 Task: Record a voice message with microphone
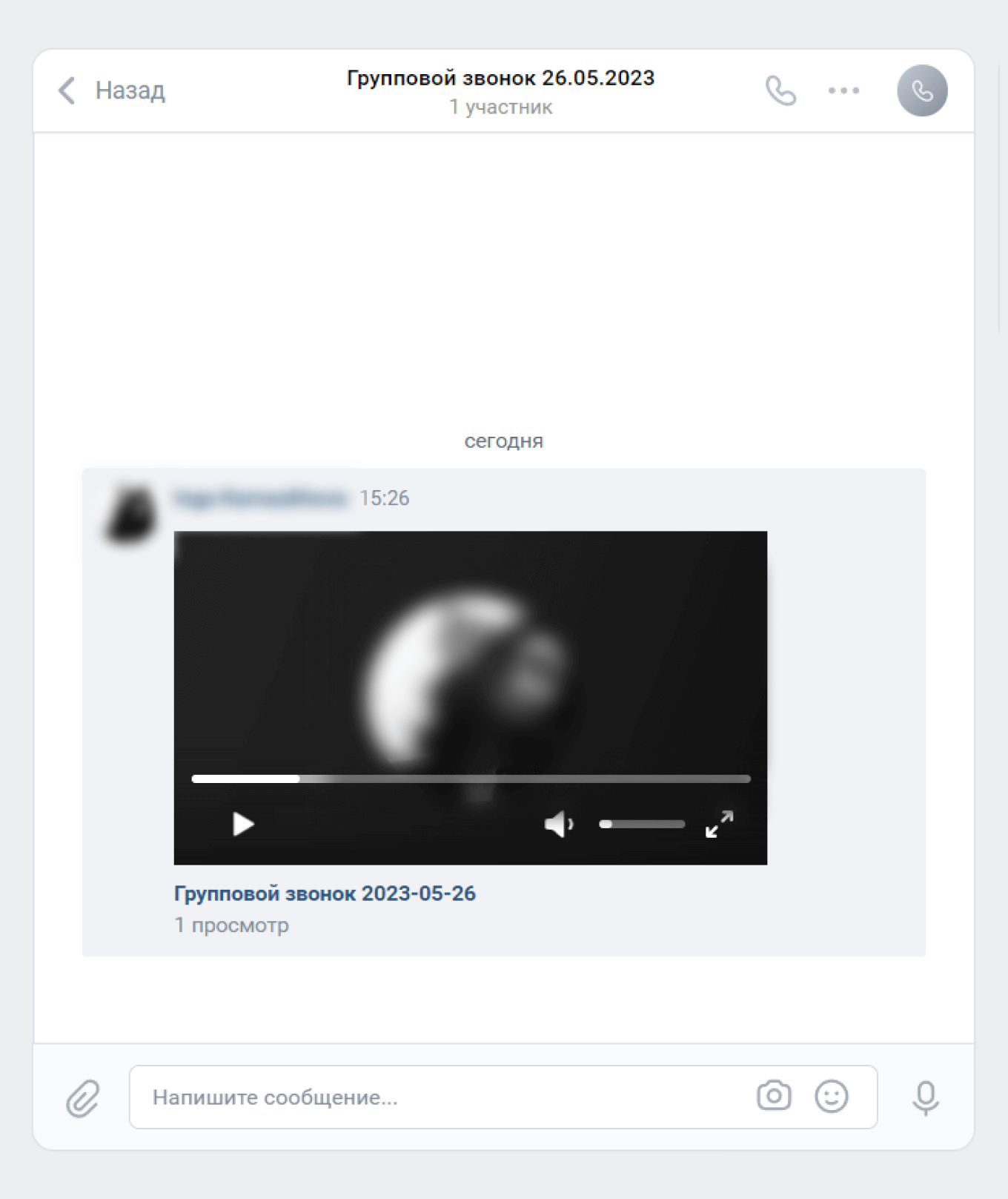pyautogui.click(x=926, y=1097)
